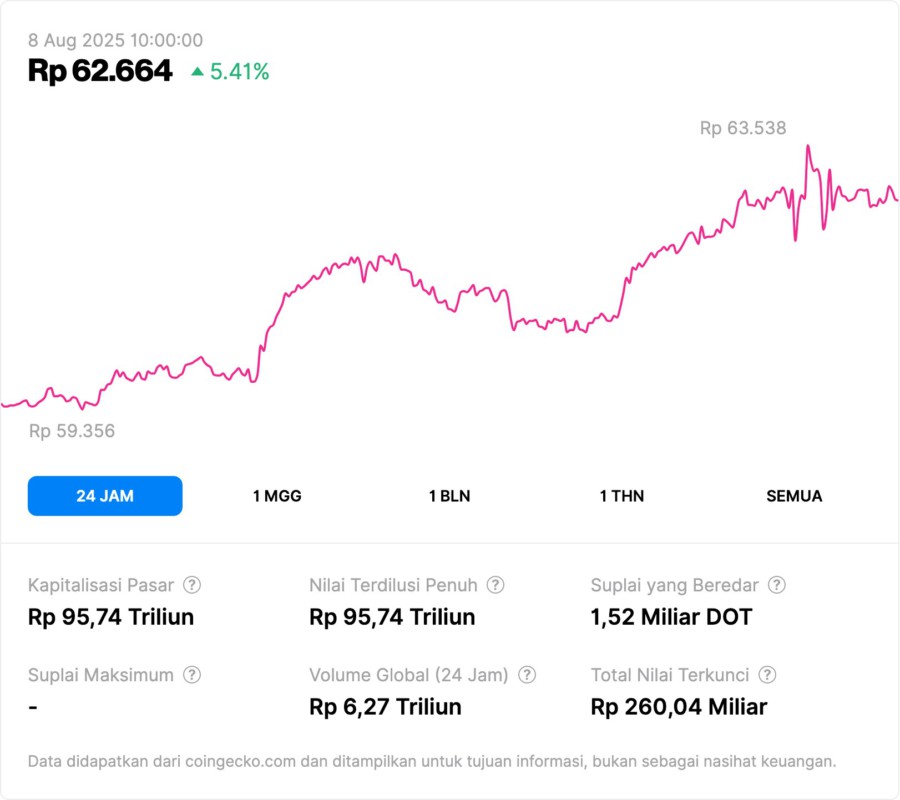Screen dimensions: 900x800
Task: Click the Rp 59.356 low price label
Action: [72, 431]
